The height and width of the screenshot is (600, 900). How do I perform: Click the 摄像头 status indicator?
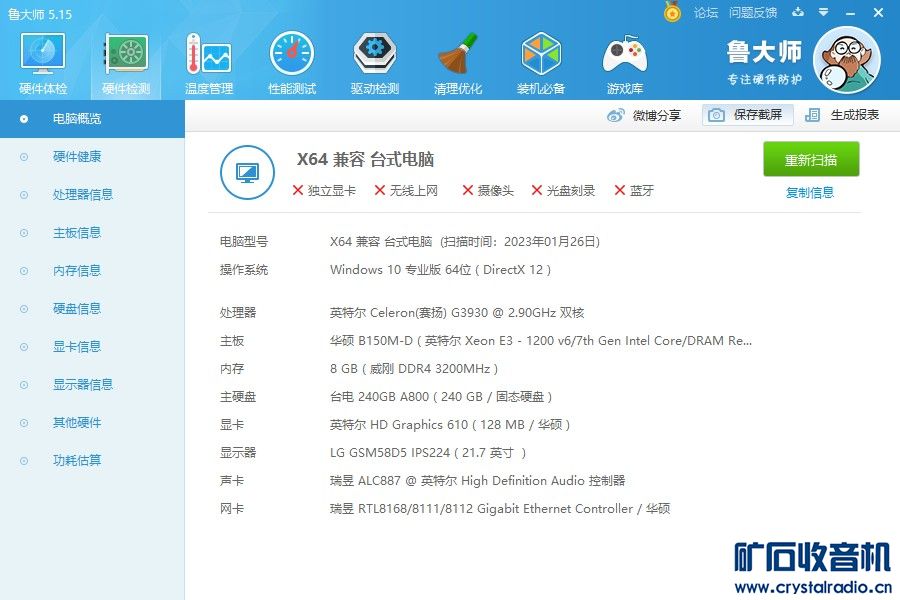488,191
